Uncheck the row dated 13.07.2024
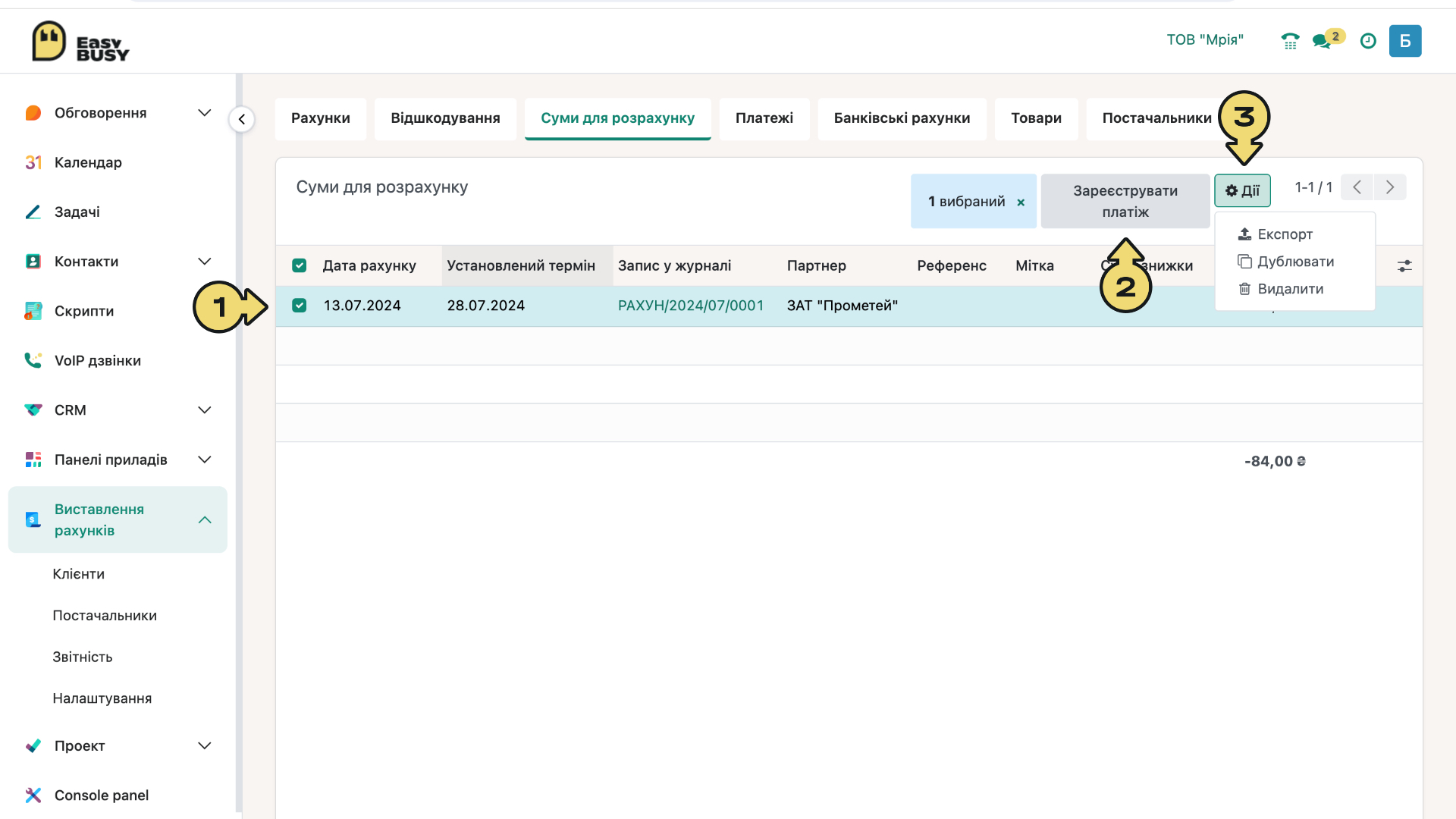This screenshot has width=1456, height=819. pyautogui.click(x=300, y=306)
